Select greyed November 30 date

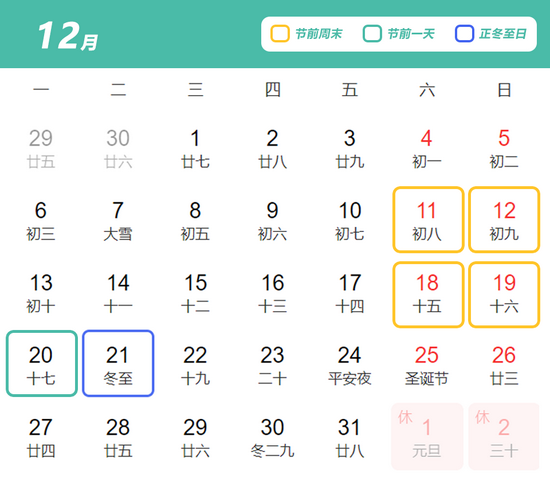118,148
